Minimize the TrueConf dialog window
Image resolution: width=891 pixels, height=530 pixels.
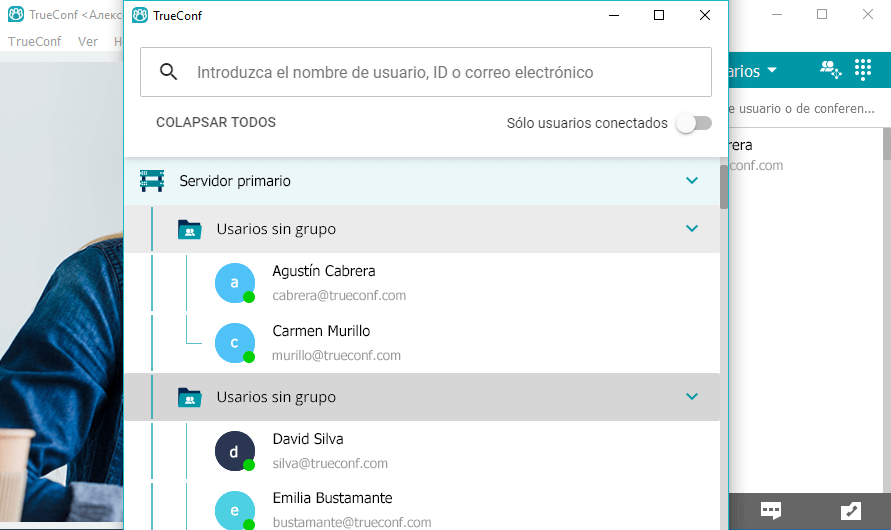coord(614,15)
